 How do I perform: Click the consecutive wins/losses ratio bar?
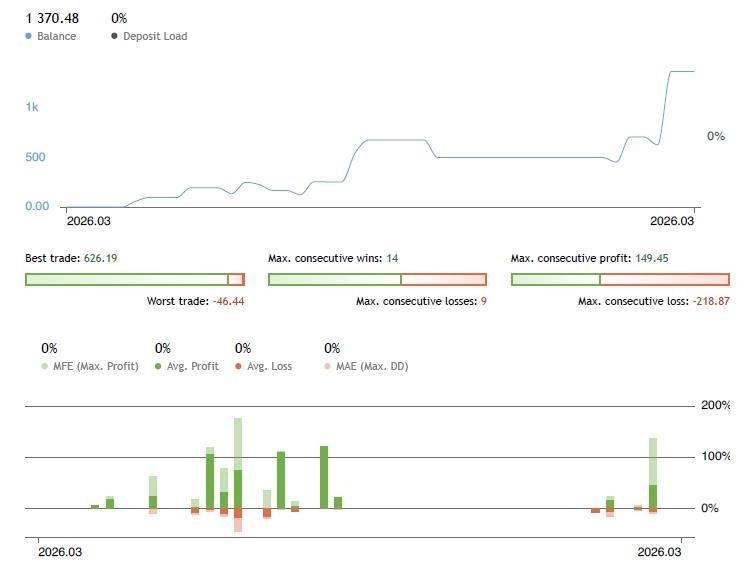(377, 279)
